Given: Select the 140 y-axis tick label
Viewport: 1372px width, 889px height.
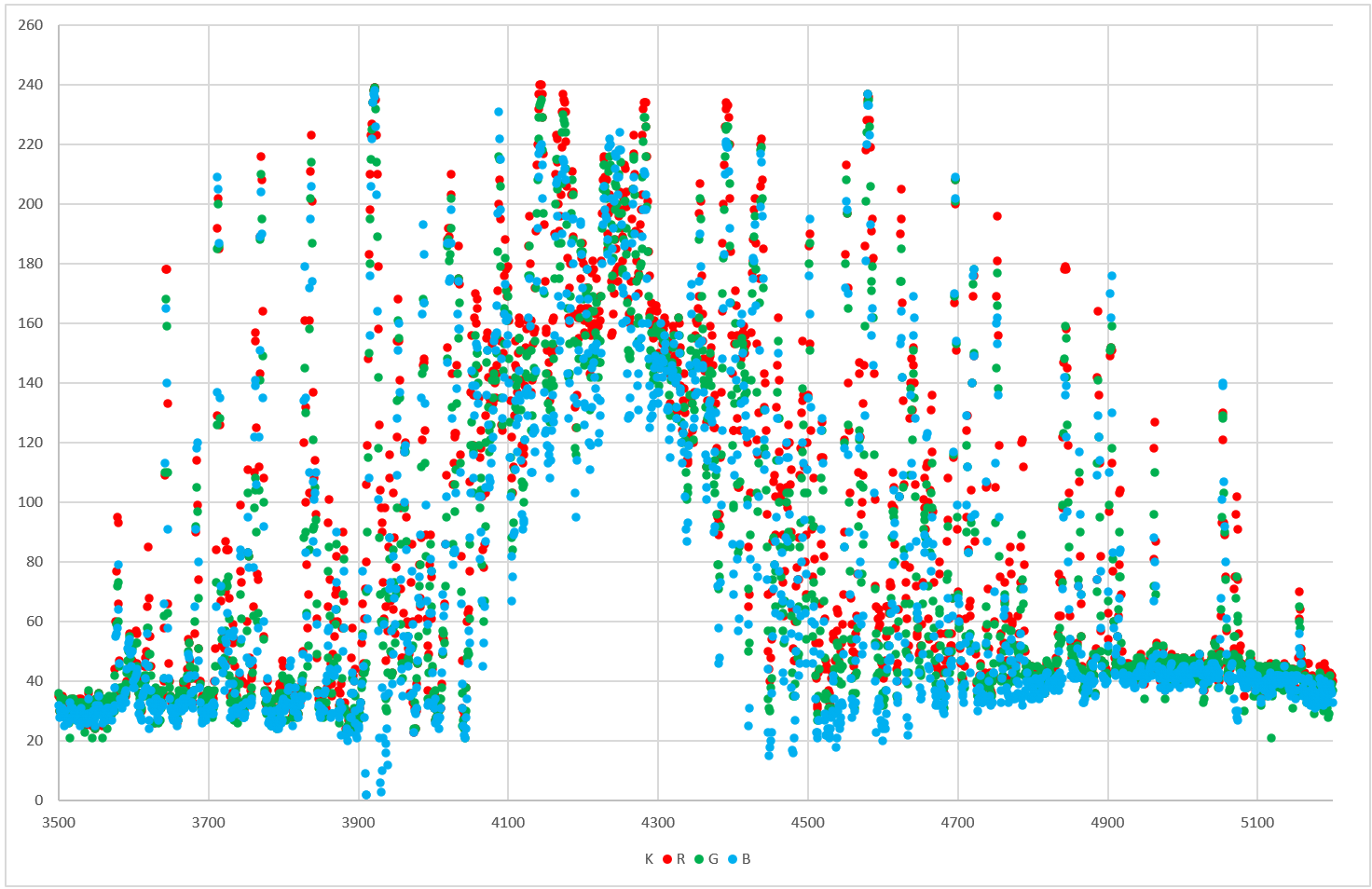Looking at the screenshot, I should [x=31, y=383].
